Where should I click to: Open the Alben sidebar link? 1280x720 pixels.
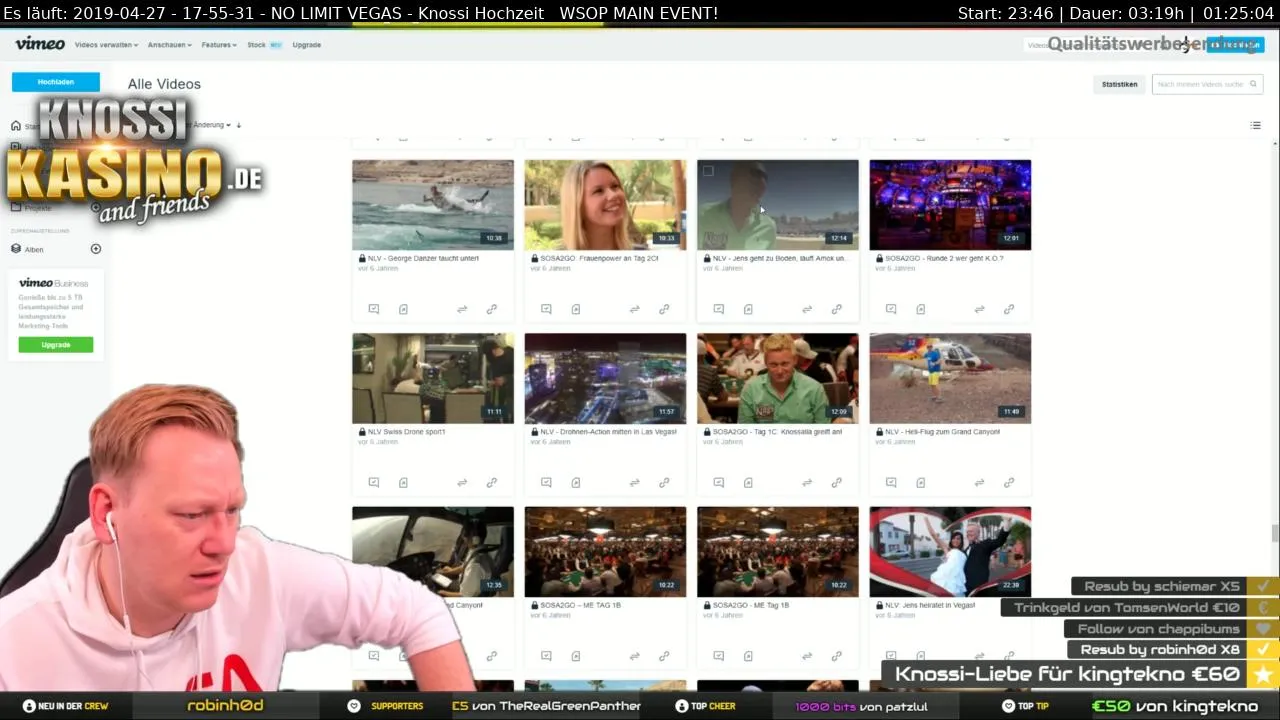click(34, 249)
